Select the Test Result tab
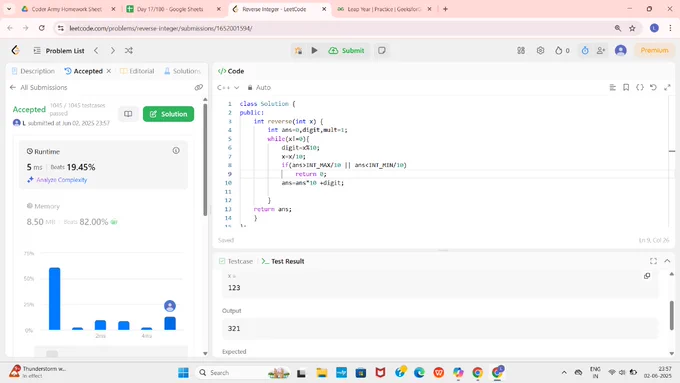Image resolution: width=680 pixels, height=383 pixels. click(283, 261)
